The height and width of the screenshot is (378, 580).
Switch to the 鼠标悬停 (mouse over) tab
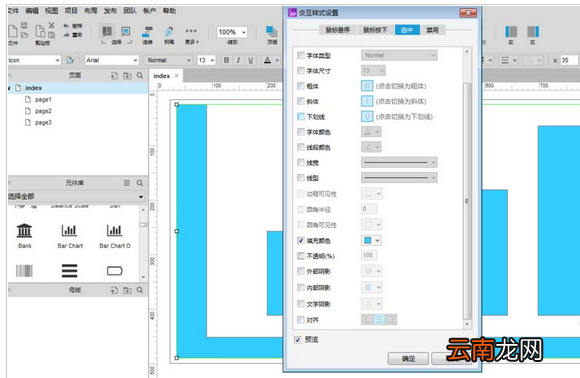tap(337, 30)
